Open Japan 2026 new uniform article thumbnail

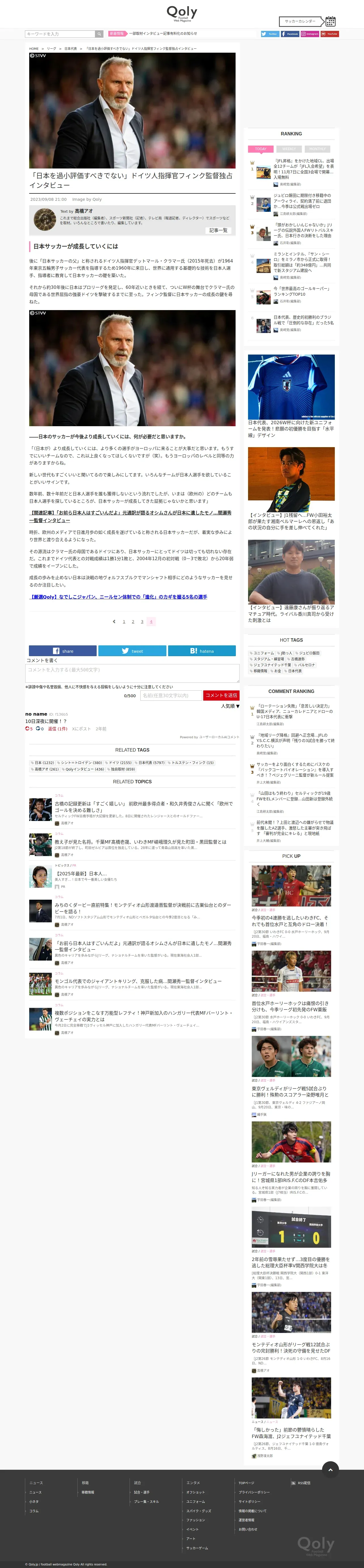pyautogui.click(x=291, y=387)
